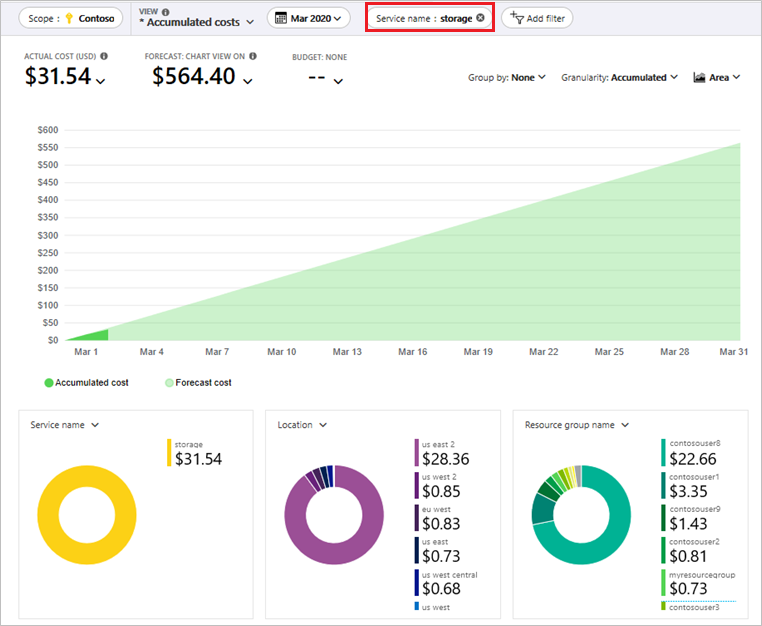Open the Scope Contoso selector
Image resolution: width=762 pixels, height=626 pixels.
click(70, 18)
